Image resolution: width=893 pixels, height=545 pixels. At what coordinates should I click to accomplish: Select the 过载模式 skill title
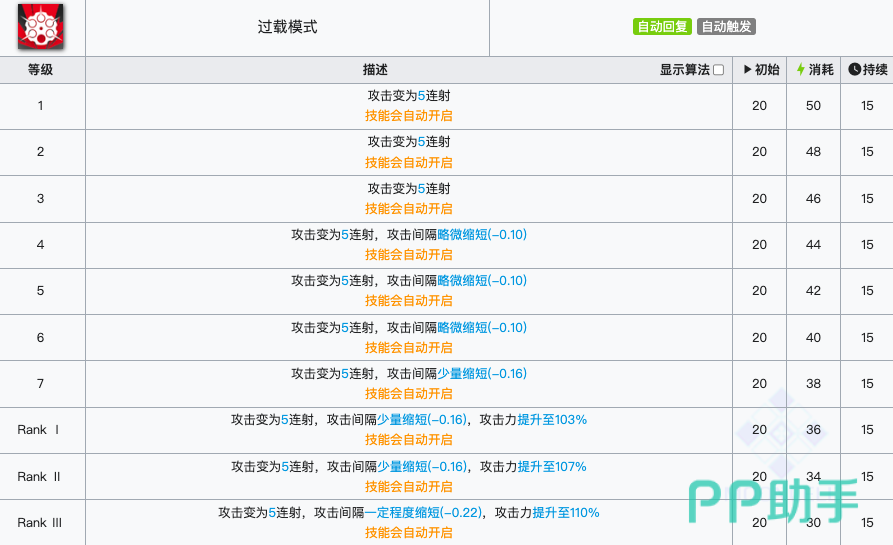click(x=287, y=27)
